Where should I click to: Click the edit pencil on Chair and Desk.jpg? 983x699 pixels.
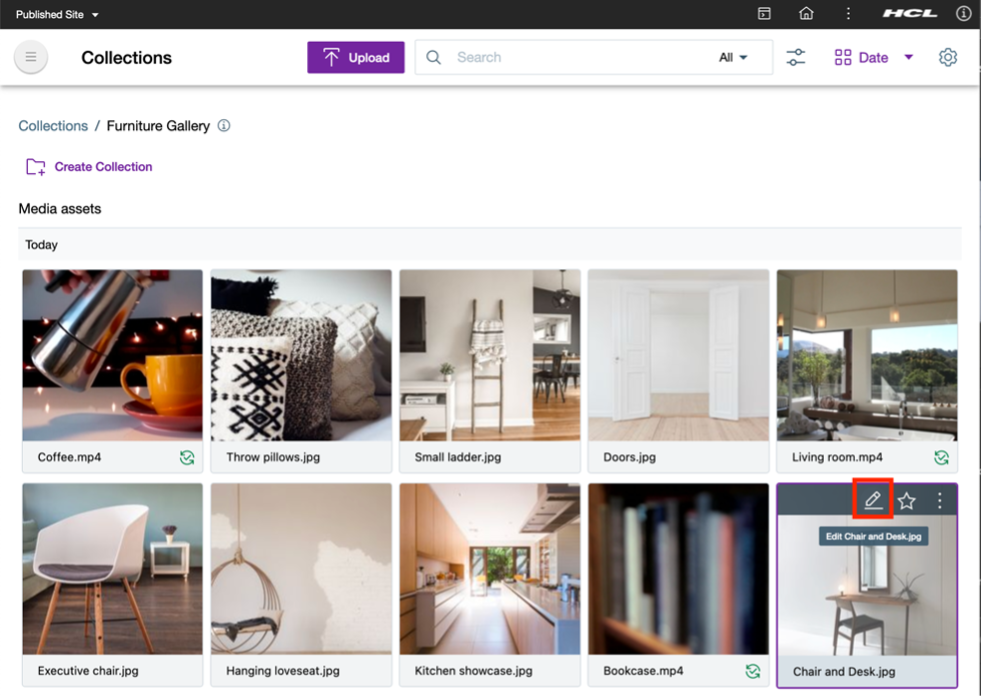pos(873,500)
